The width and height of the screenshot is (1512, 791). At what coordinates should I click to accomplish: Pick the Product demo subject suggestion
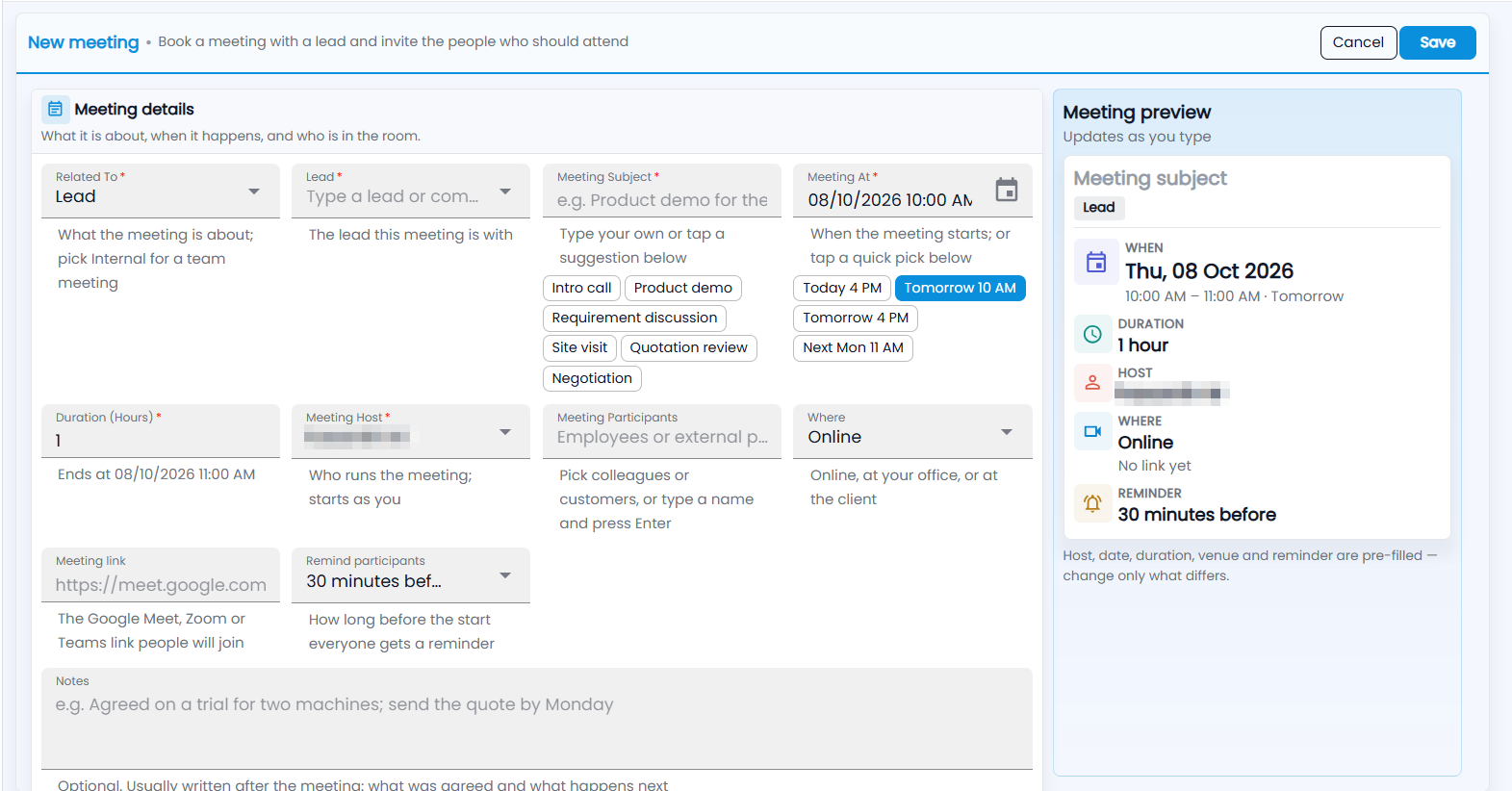[683, 288]
